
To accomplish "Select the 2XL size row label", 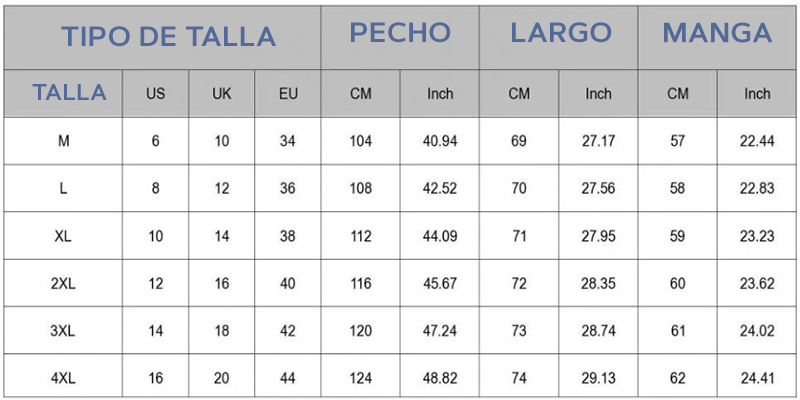I will tap(64, 284).
